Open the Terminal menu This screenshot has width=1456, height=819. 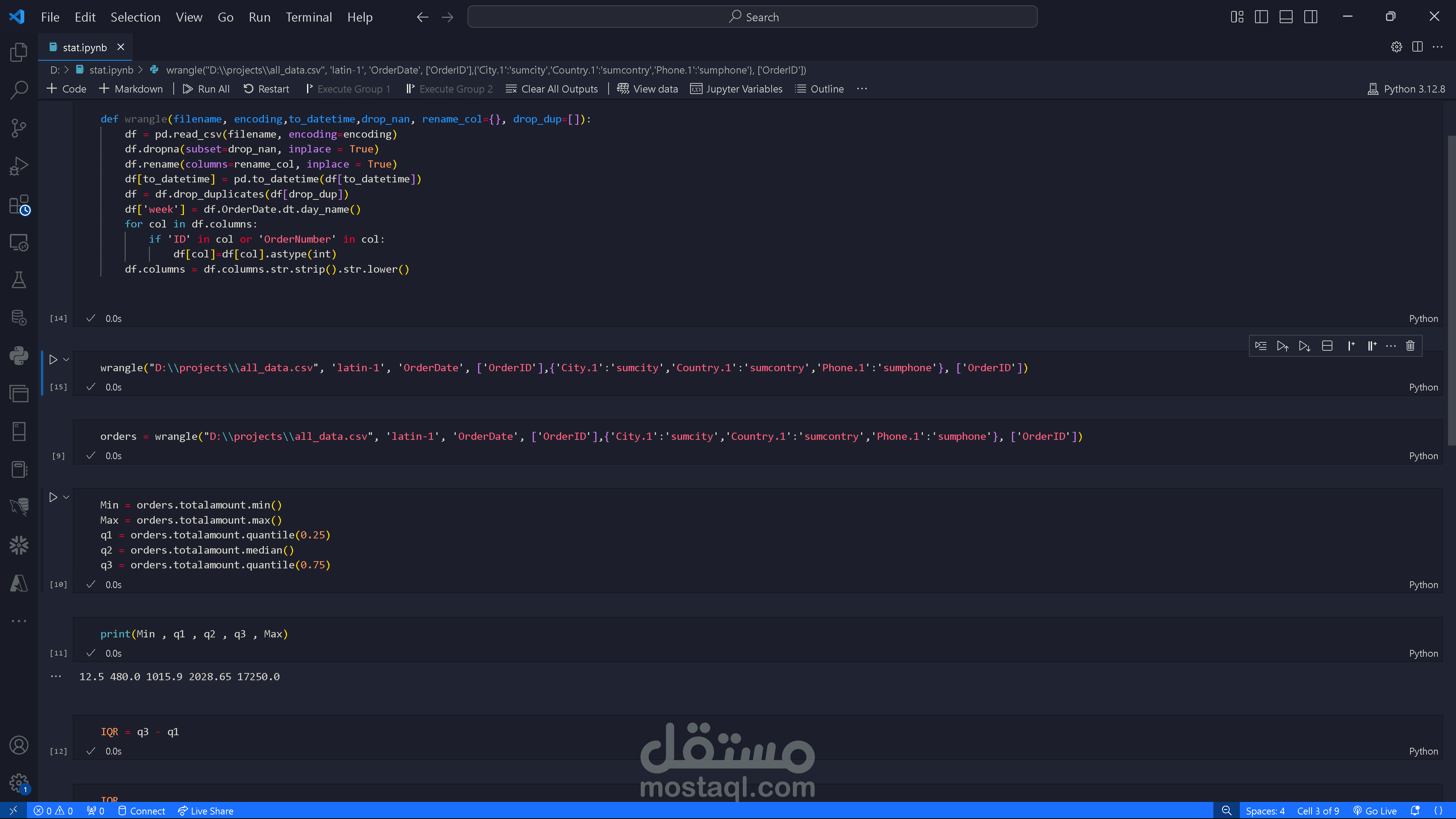[309, 17]
